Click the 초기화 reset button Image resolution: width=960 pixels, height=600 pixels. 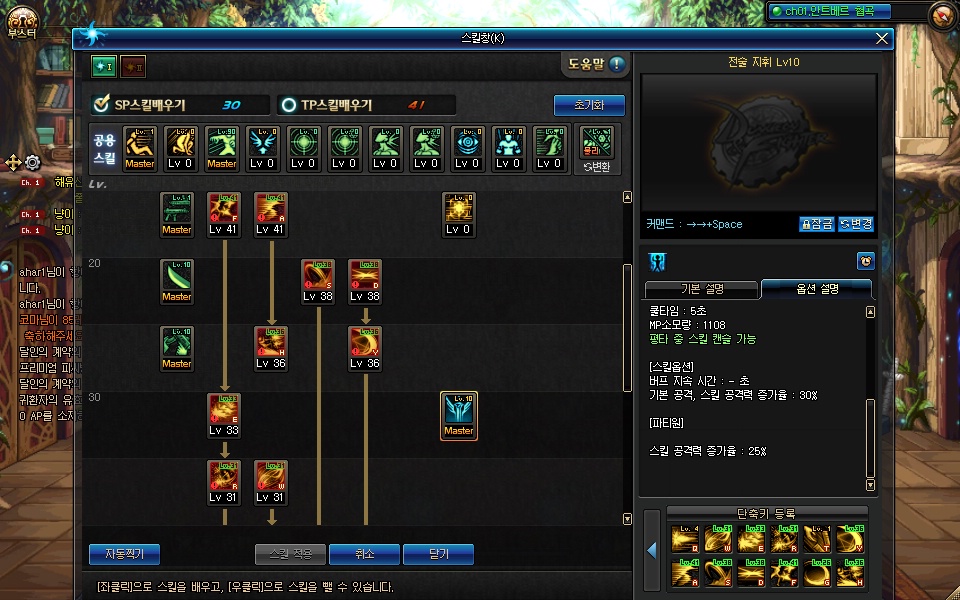589,105
